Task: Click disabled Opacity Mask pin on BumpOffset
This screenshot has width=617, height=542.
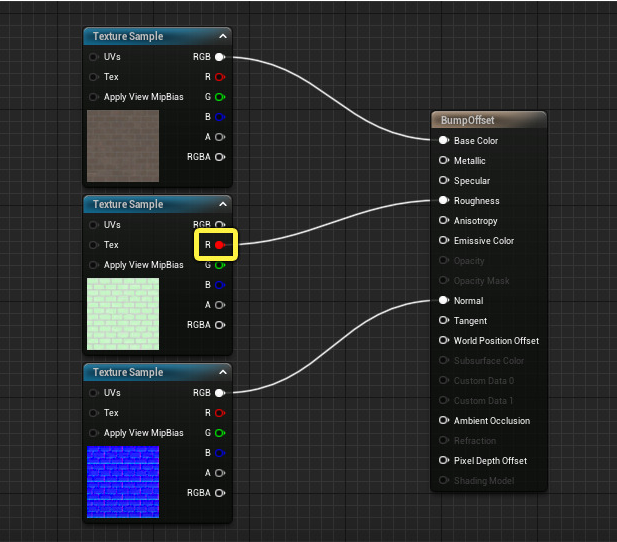Action: click(x=444, y=281)
